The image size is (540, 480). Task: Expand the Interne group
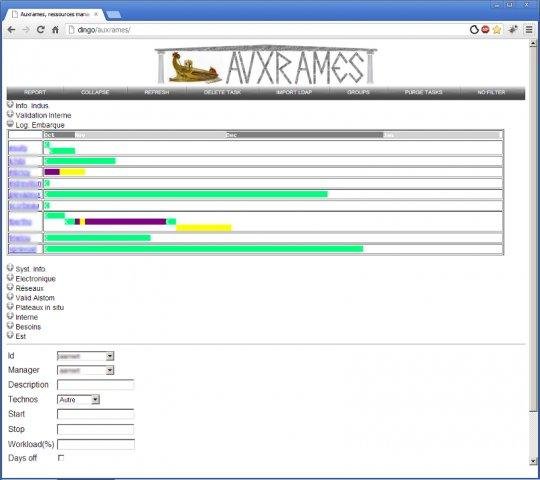pos(10,316)
